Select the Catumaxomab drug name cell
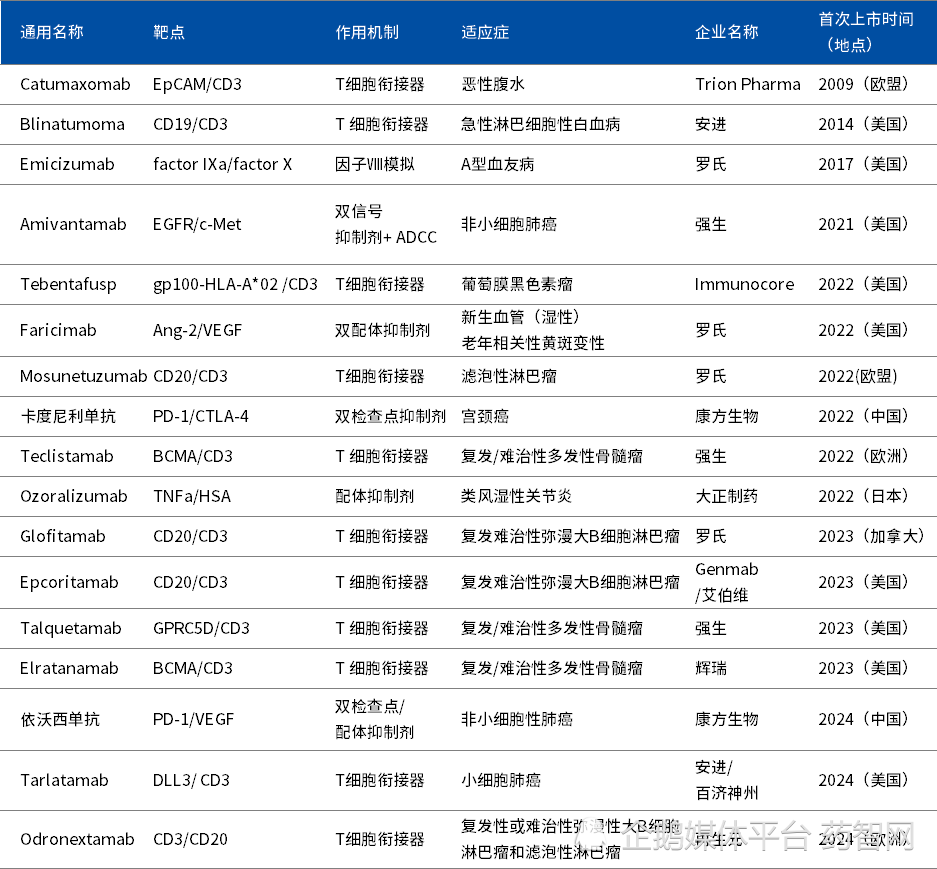The width and height of the screenshot is (937, 869). click(x=75, y=84)
